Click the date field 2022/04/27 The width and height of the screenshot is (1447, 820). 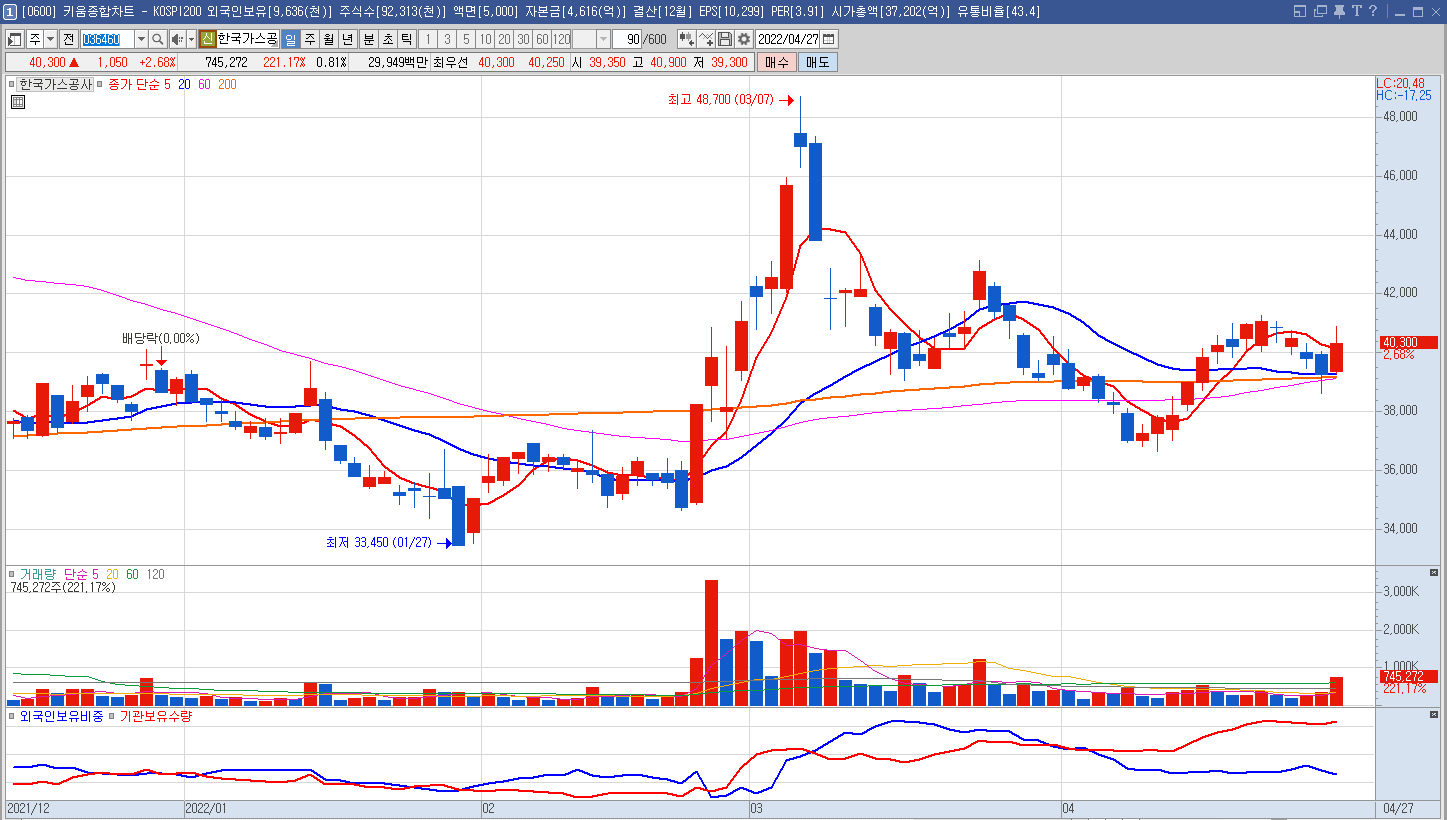point(789,39)
